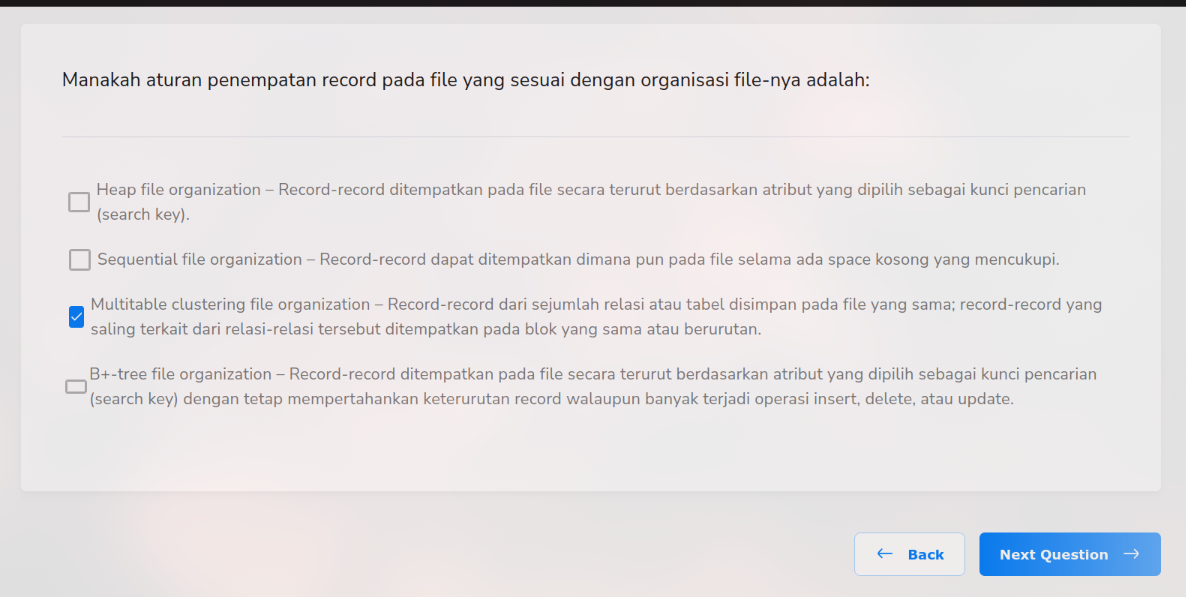The height and width of the screenshot is (597, 1186).
Task: Proceed with the Next Question button
Action: 1069,554
